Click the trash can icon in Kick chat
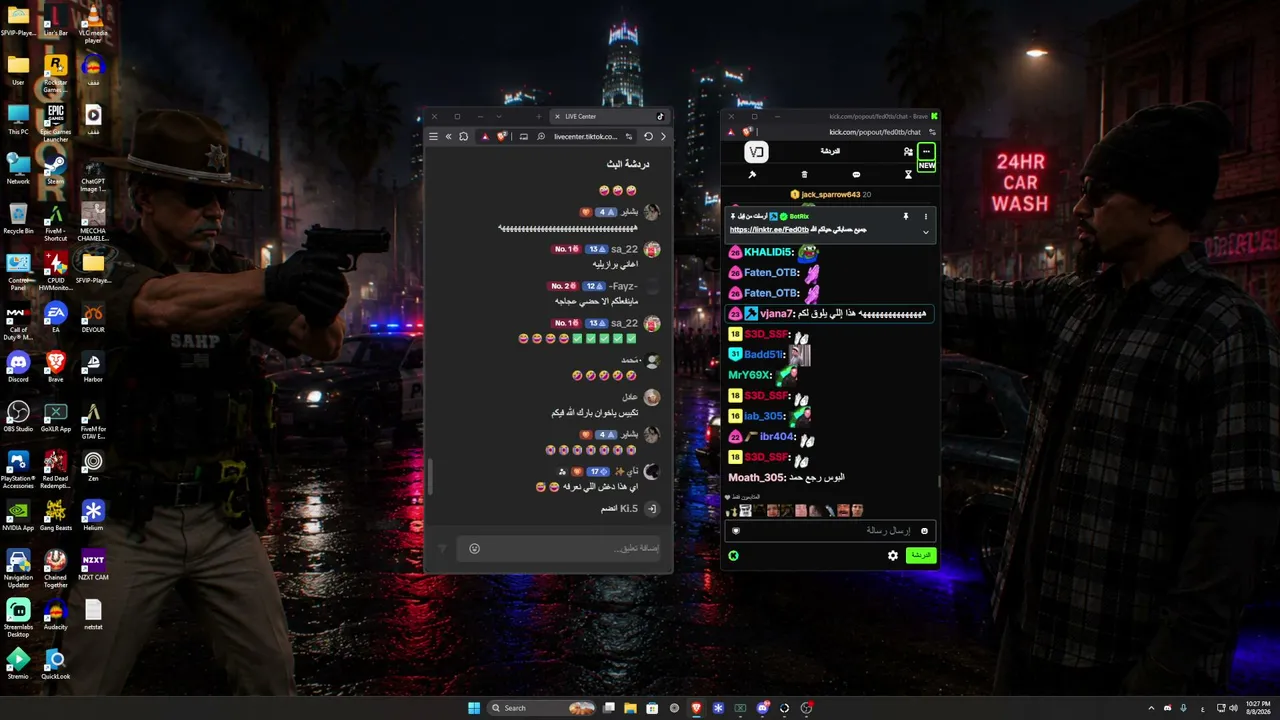Viewport: 1280px width, 720px height. (804, 175)
